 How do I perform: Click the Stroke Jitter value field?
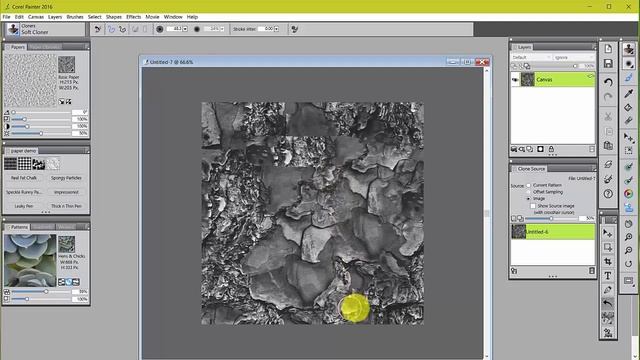pos(266,29)
